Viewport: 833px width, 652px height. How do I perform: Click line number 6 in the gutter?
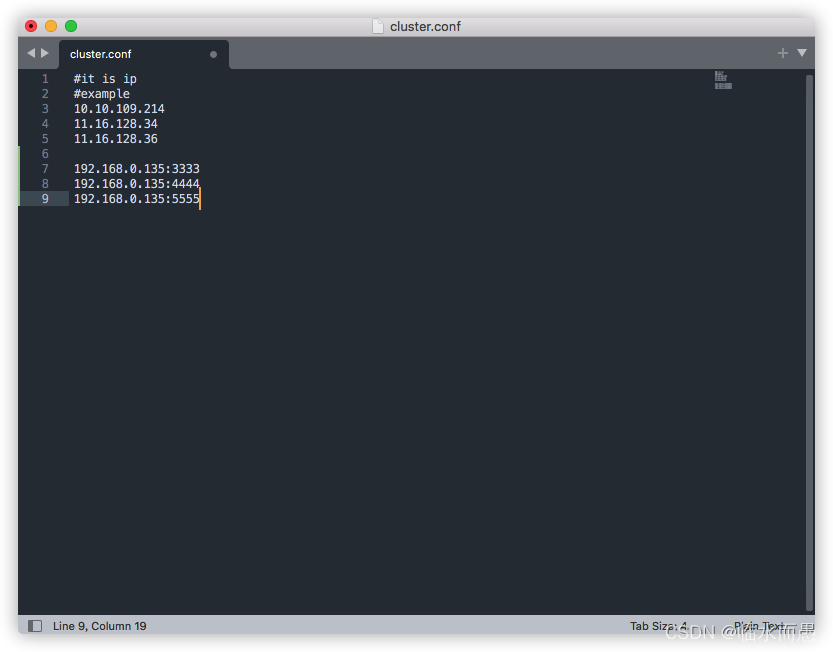point(45,154)
